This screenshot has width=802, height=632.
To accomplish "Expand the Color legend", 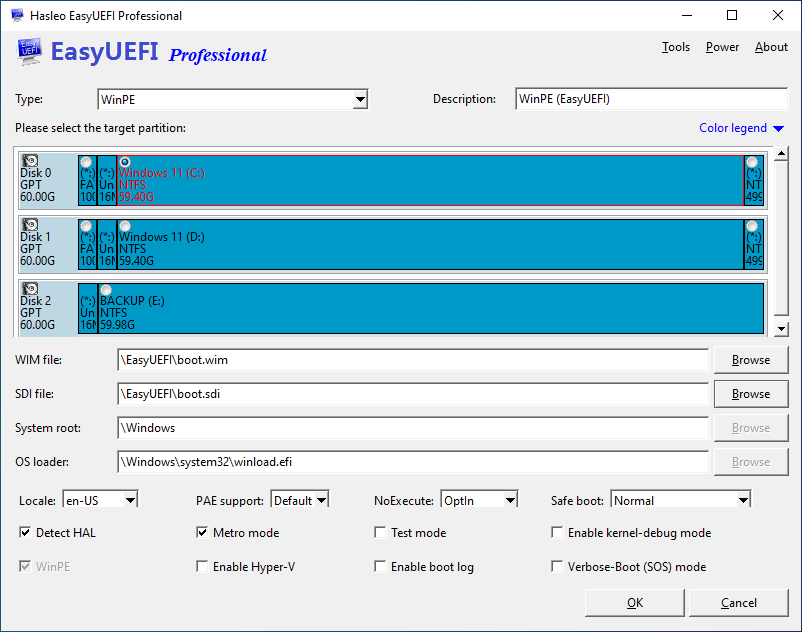I will [741, 128].
